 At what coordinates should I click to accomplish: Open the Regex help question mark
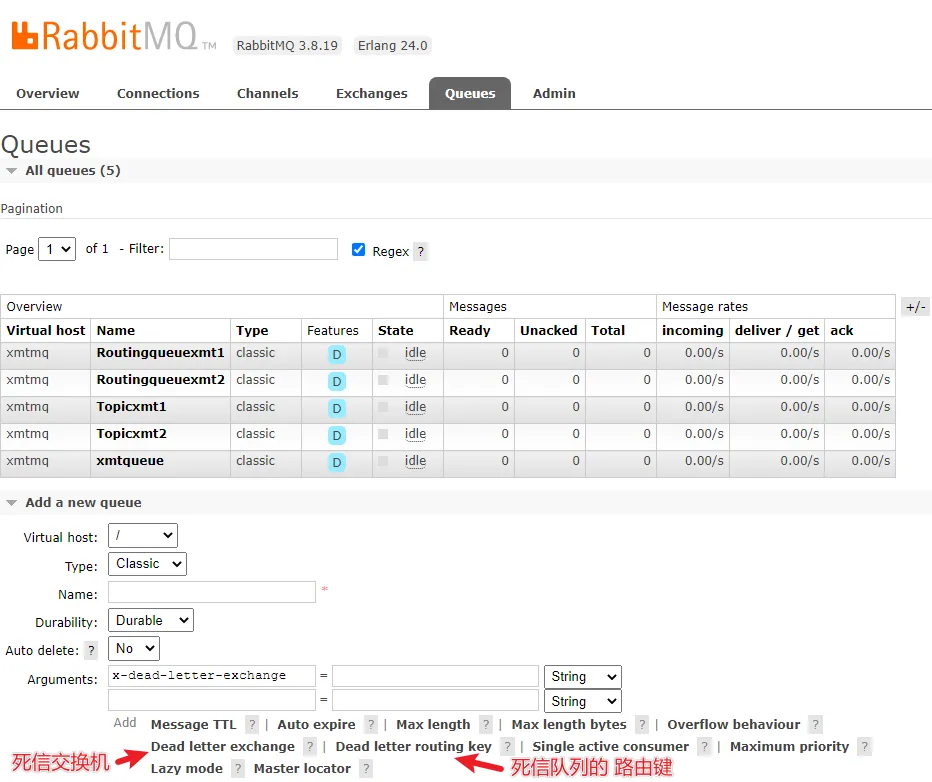coord(421,251)
